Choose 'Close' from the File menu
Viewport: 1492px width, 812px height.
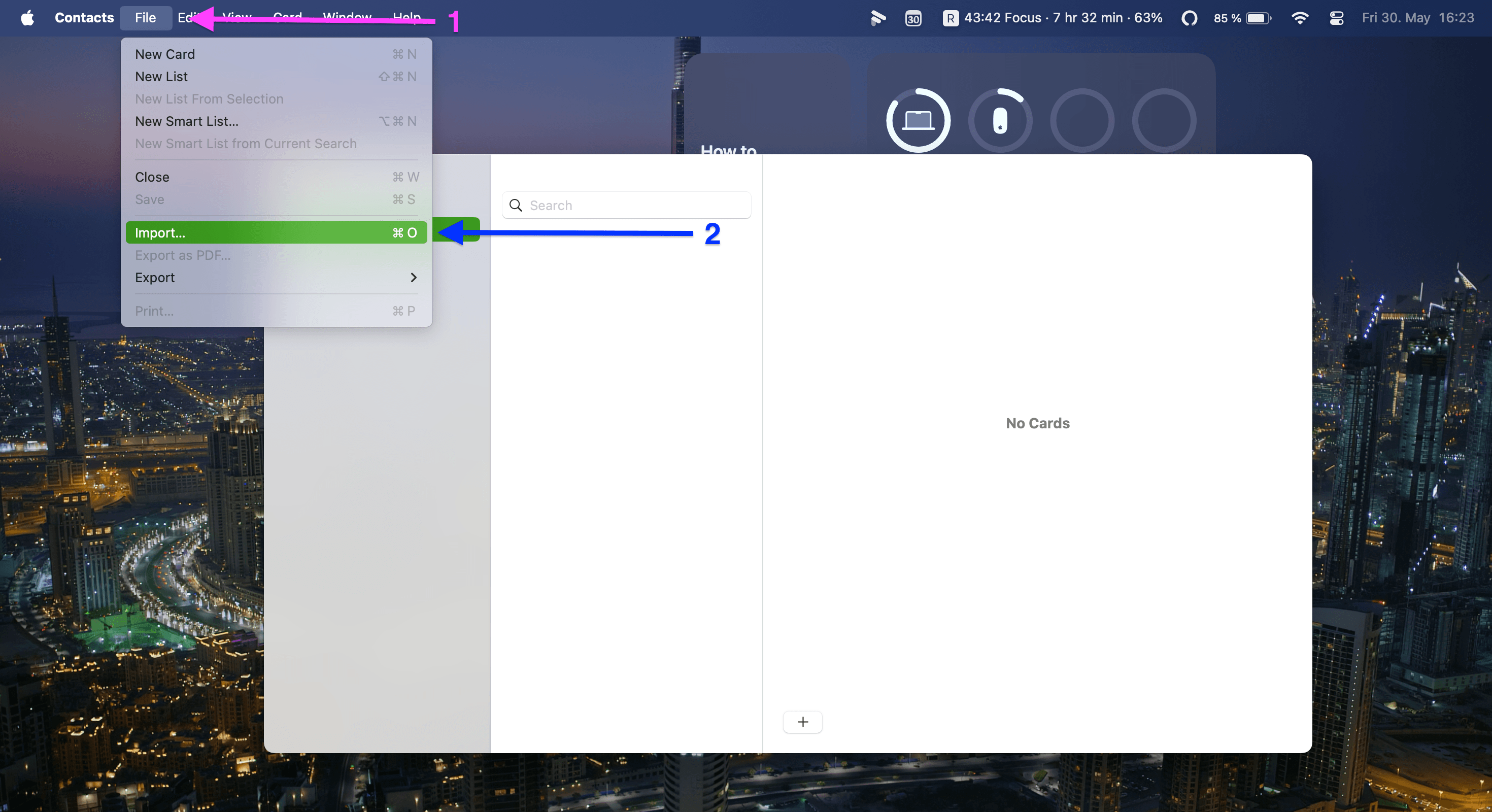click(x=152, y=177)
